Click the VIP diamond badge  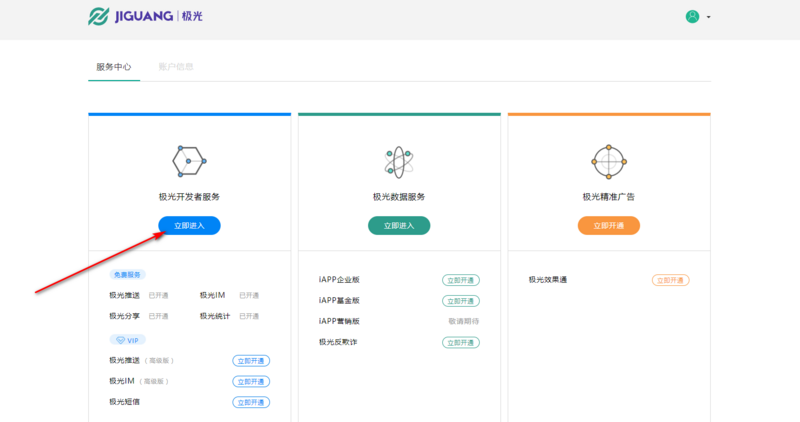[x=128, y=340]
